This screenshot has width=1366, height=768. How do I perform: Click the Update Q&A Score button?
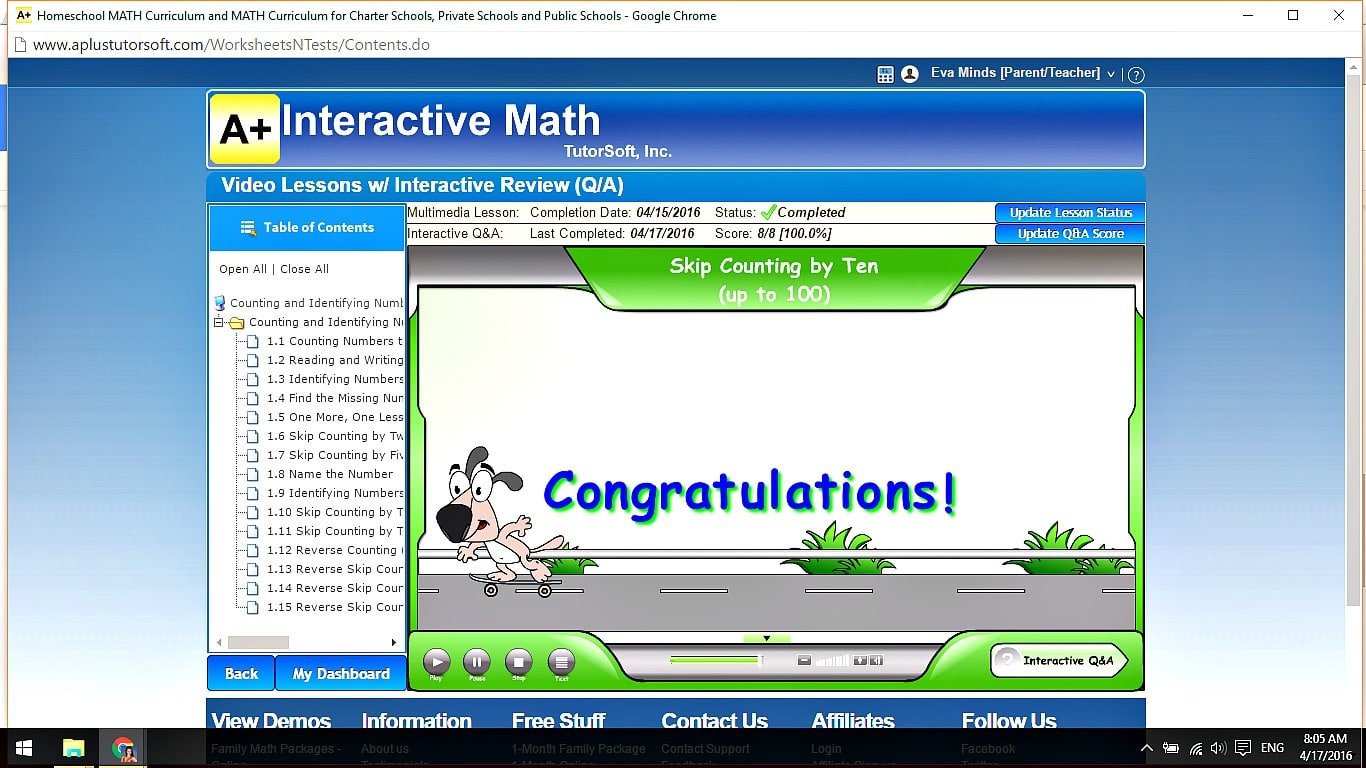(1069, 233)
